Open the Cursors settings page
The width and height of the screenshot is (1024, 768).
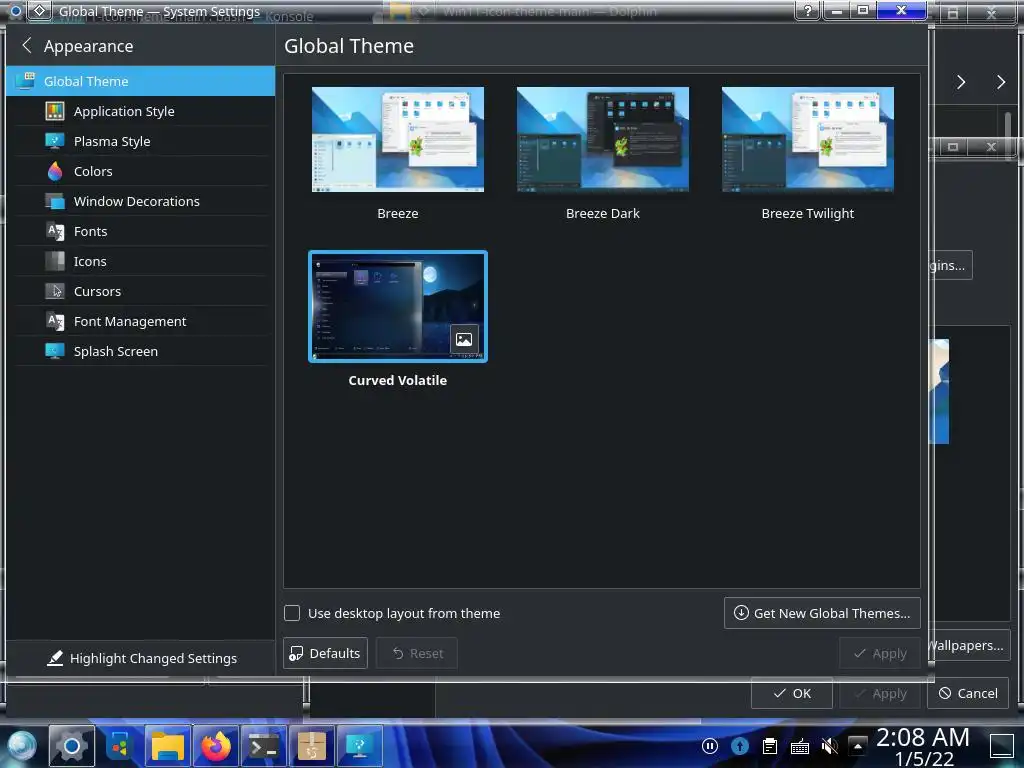[x=140, y=291]
